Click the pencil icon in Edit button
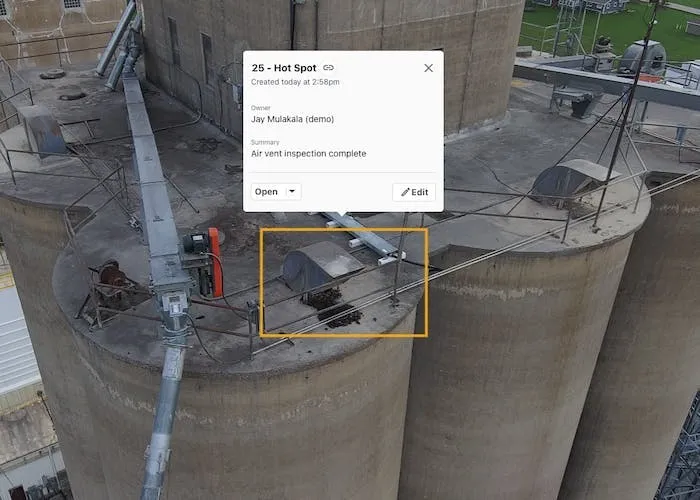This screenshot has height=500, width=700. tap(405, 192)
